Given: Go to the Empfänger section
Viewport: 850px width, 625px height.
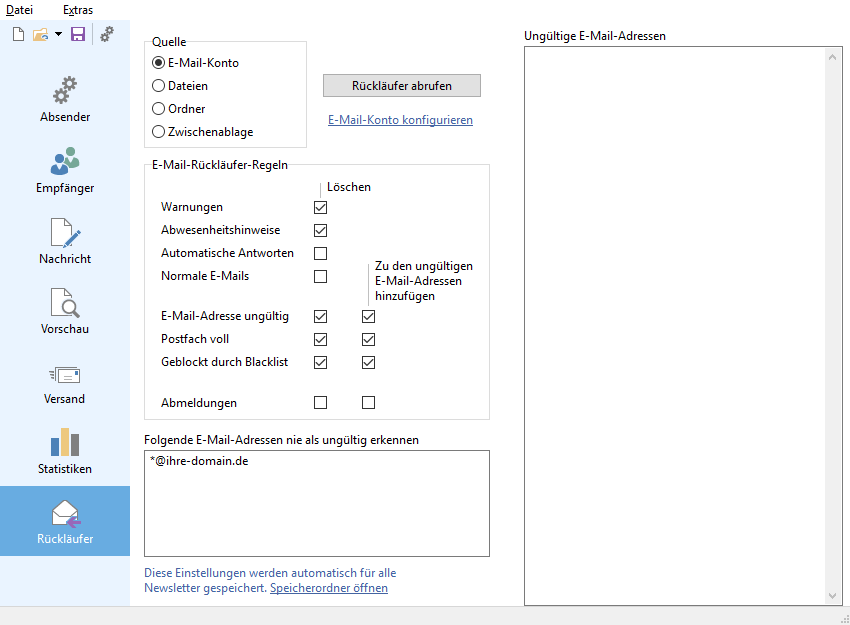Looking at the screenshot, I should [65, 170].
